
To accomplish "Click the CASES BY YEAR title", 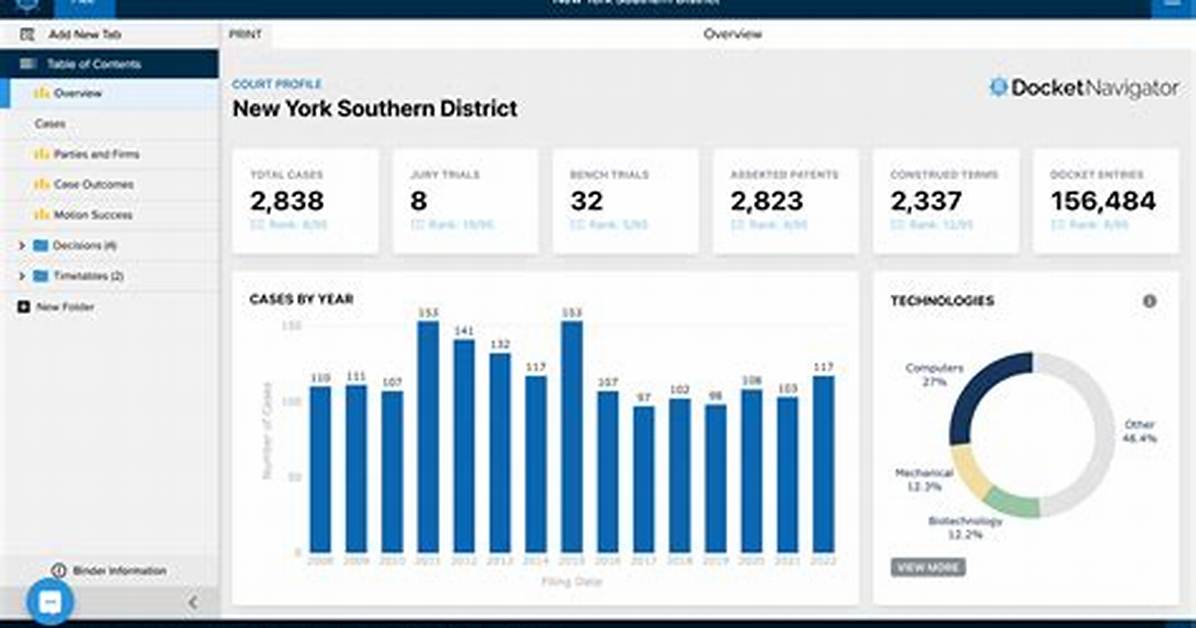I will [301, 299].
